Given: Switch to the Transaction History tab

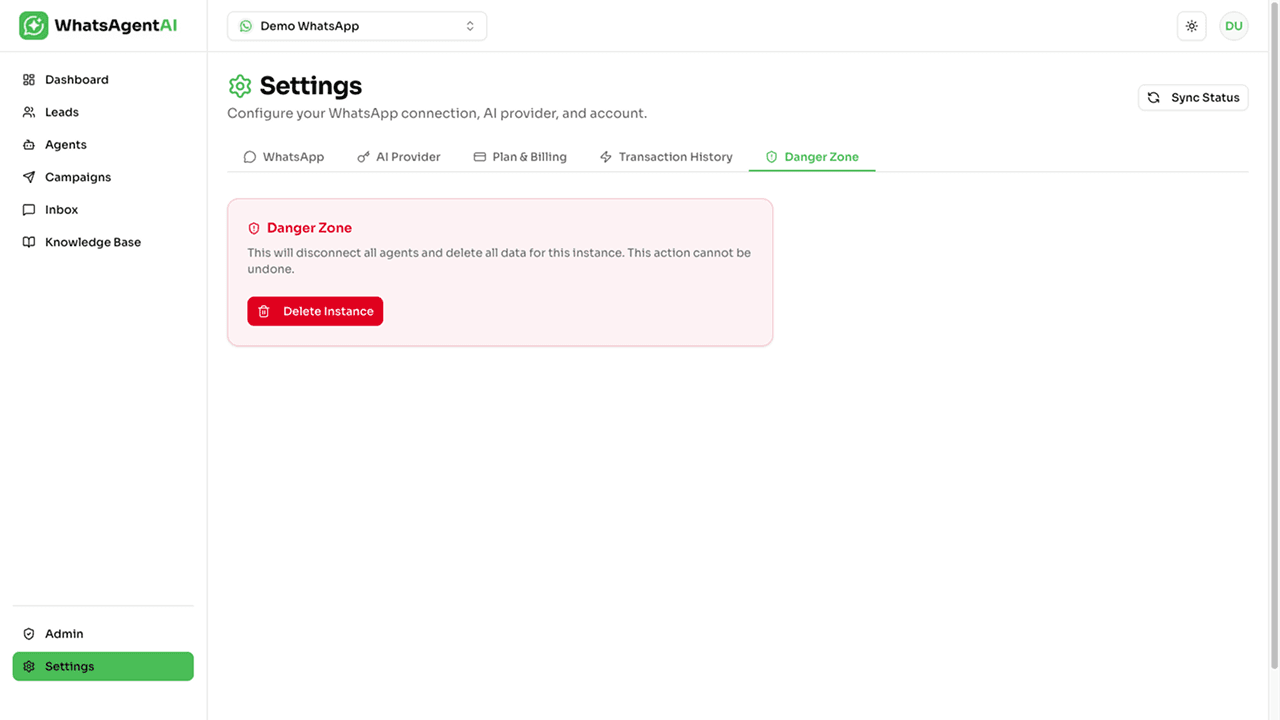Looking at the screenshot, I should [666, 157].
